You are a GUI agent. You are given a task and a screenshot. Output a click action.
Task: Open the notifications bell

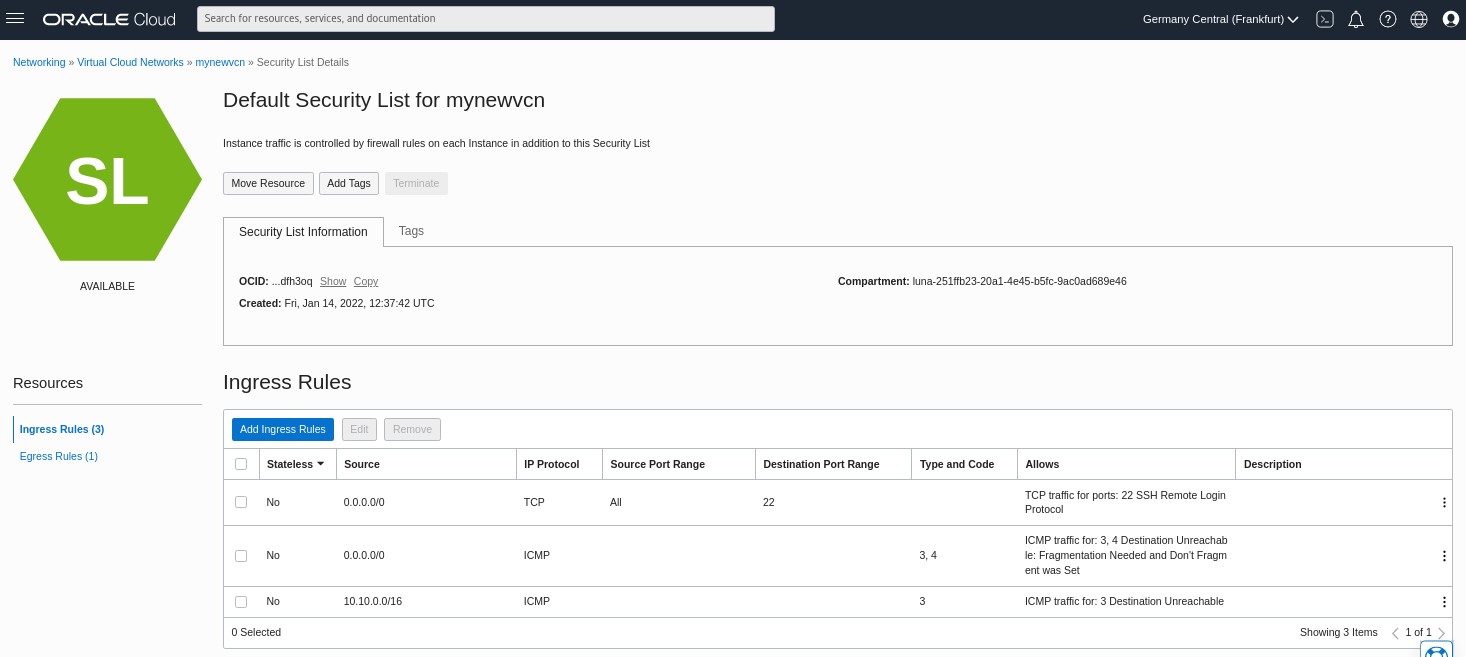[x=1356, y=19]
